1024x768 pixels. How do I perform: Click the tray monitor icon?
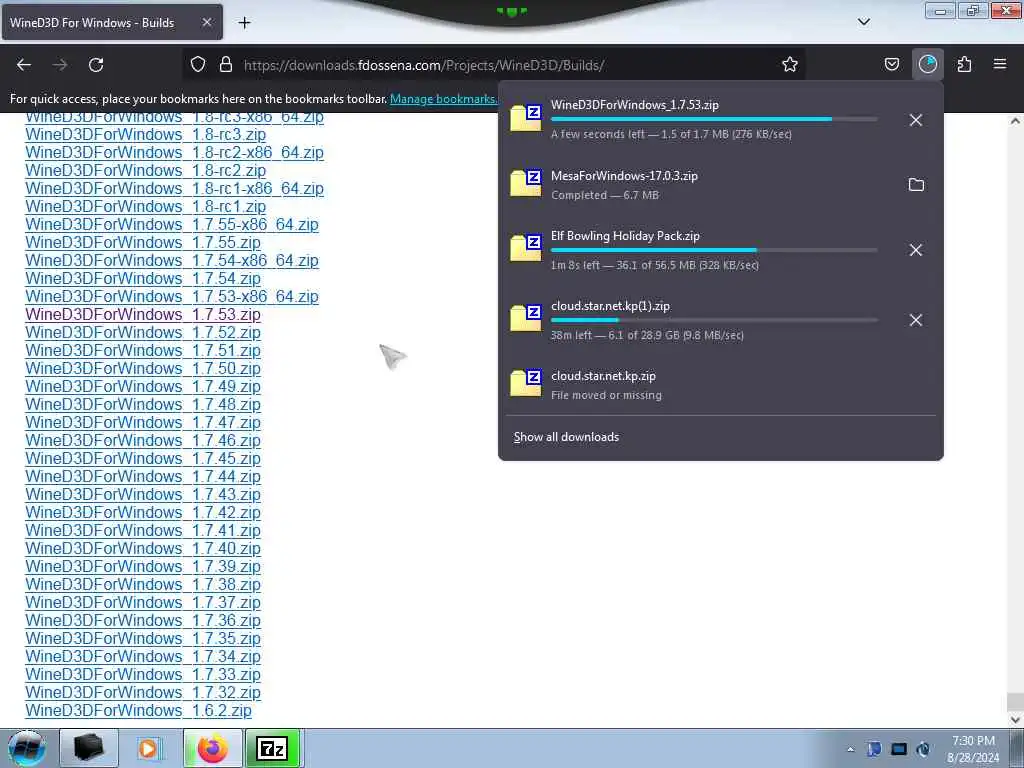pyautogui.click(x=899, y=749)
